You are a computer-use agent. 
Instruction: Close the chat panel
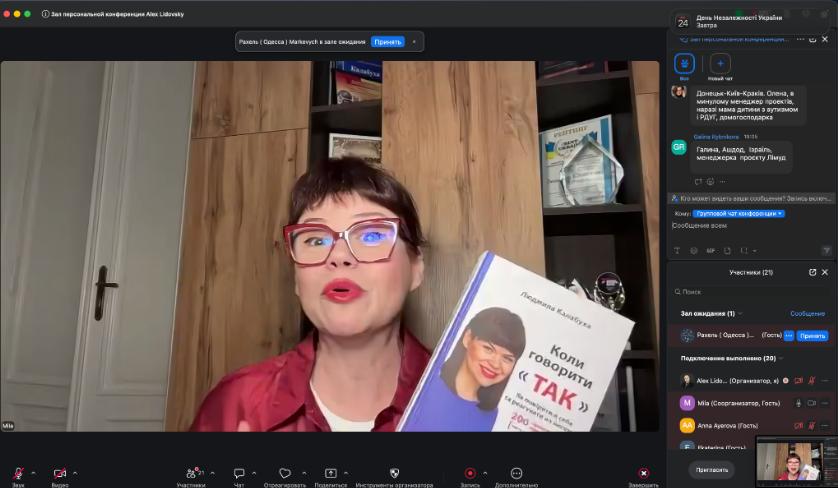(825, 39)
